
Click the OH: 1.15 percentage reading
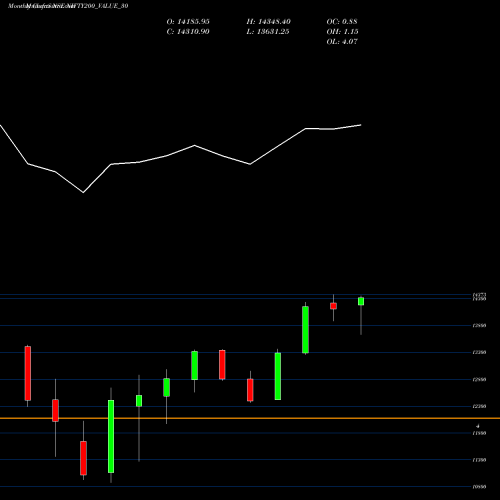click(342, 32)
